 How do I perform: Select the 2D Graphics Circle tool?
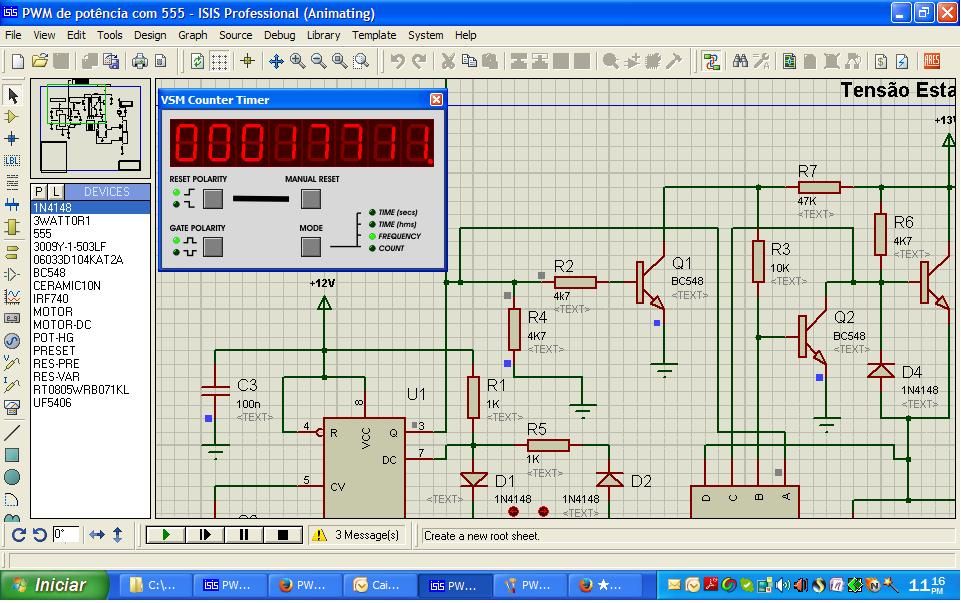point(12,477)
